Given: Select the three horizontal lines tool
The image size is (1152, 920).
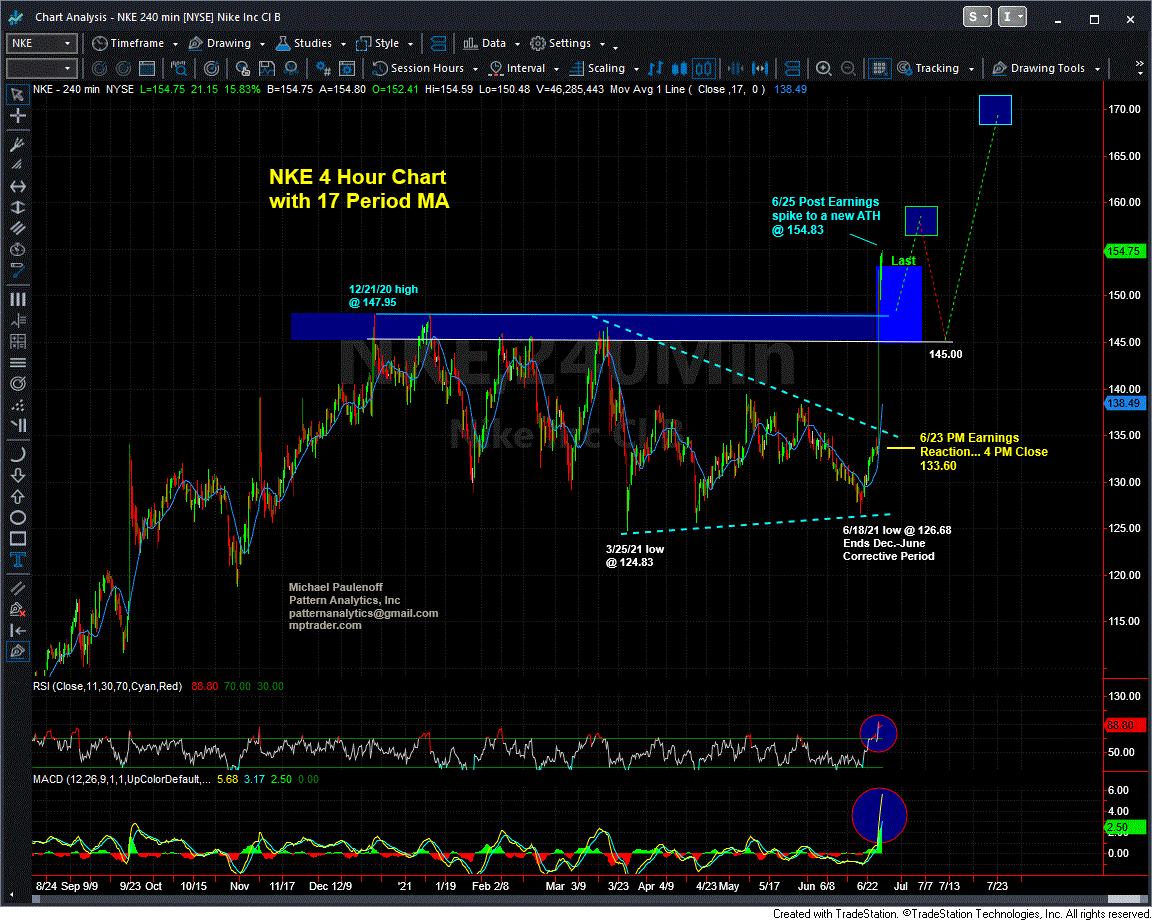Looking at the screenshot, I should coord(17,362).
